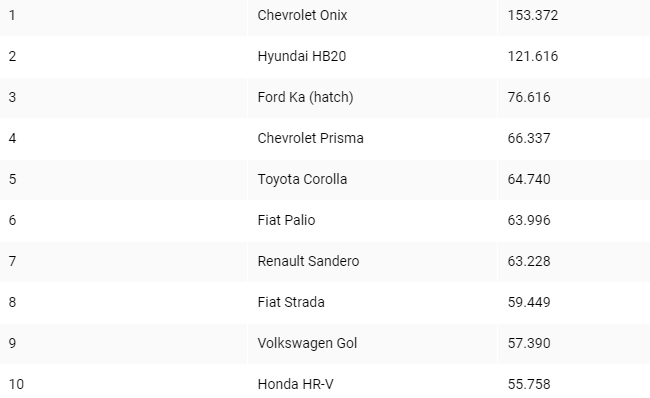
Task: Click the Fiat Palio entry
Action: point(286,220)
